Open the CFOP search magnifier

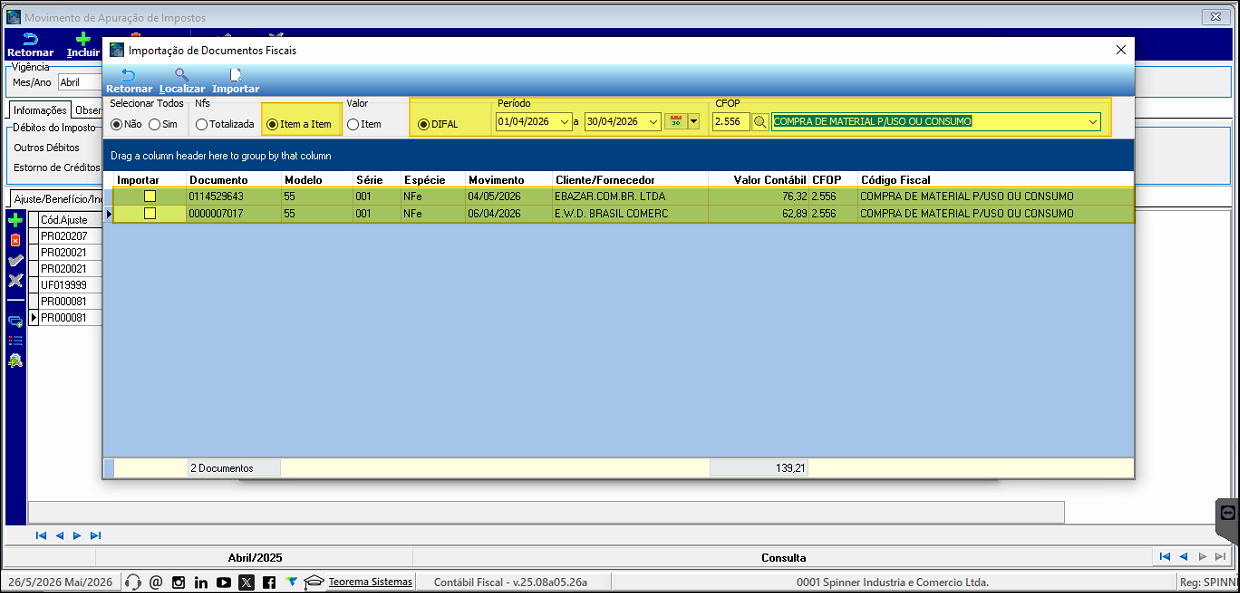pos(760,122)
